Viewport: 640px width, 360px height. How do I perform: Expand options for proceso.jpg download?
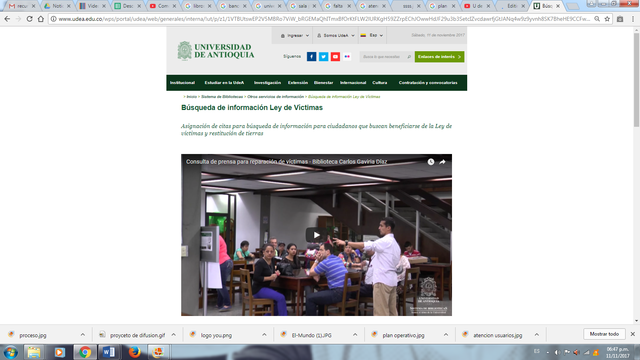(83, 335)
